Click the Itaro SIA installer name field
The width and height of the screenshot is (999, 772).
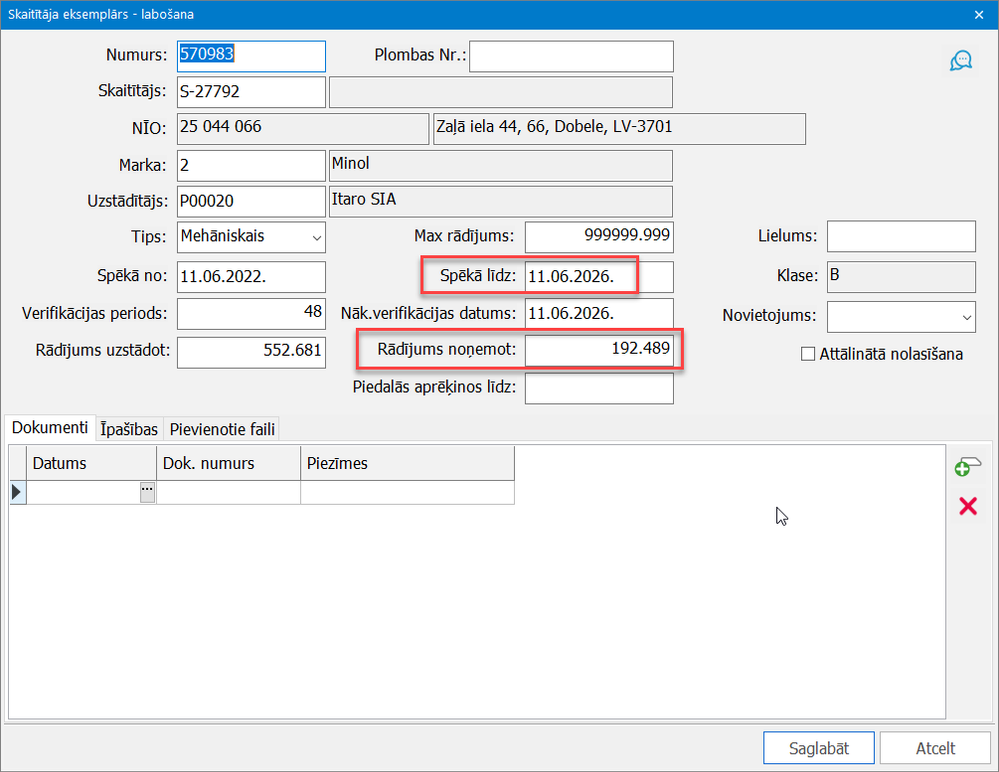click(x=501, y=201)
